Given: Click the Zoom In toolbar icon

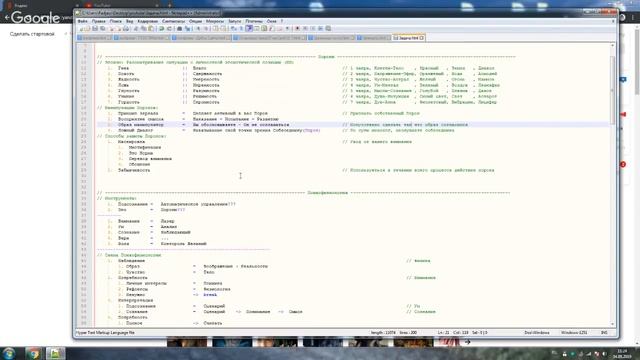Looking at the screenshot, I should click(198, 29).
